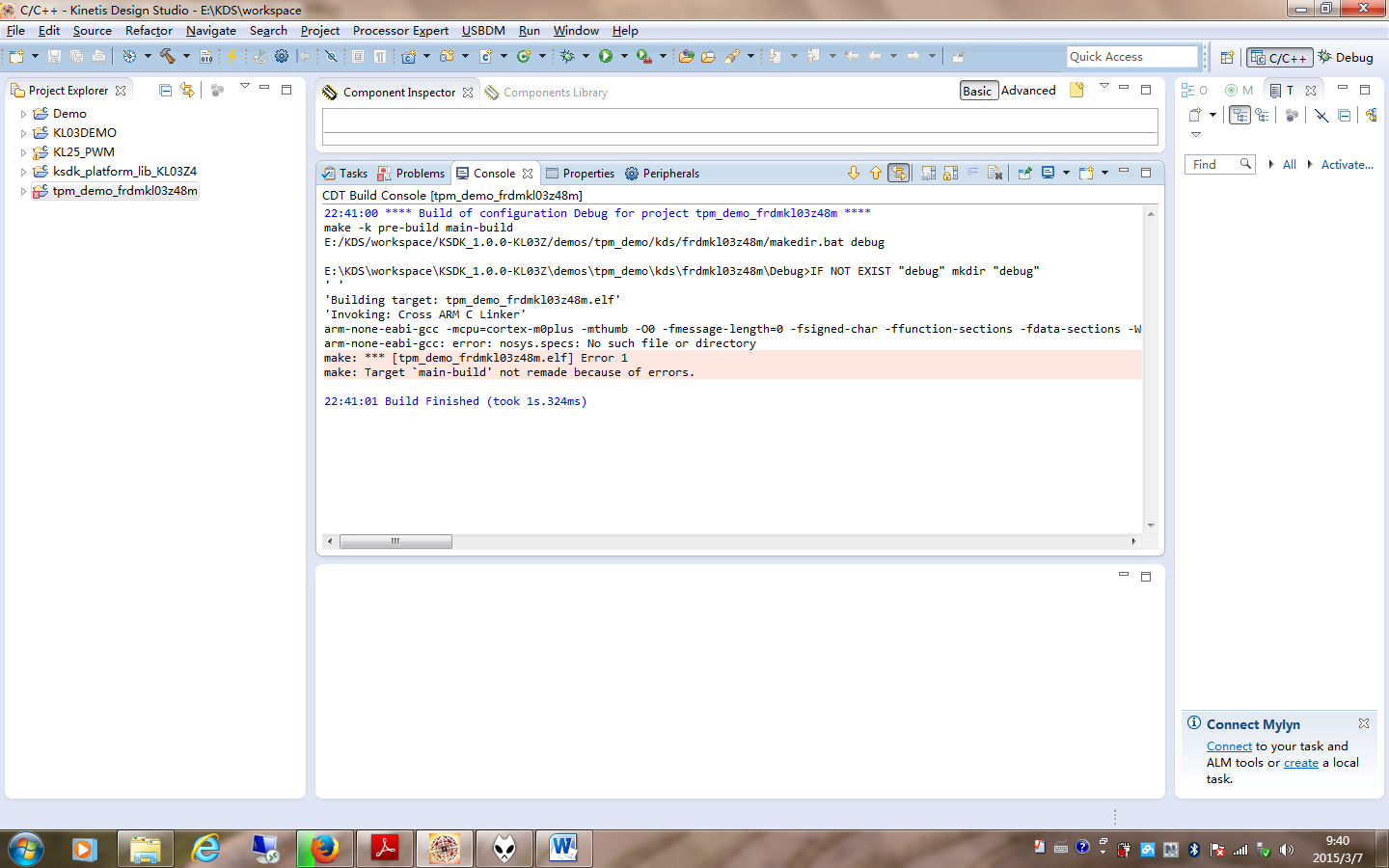The height and width of the screenshot is (868, 1389).
Task: Open Build hammer dropdown arrow
Action: [x=186, y=57]
